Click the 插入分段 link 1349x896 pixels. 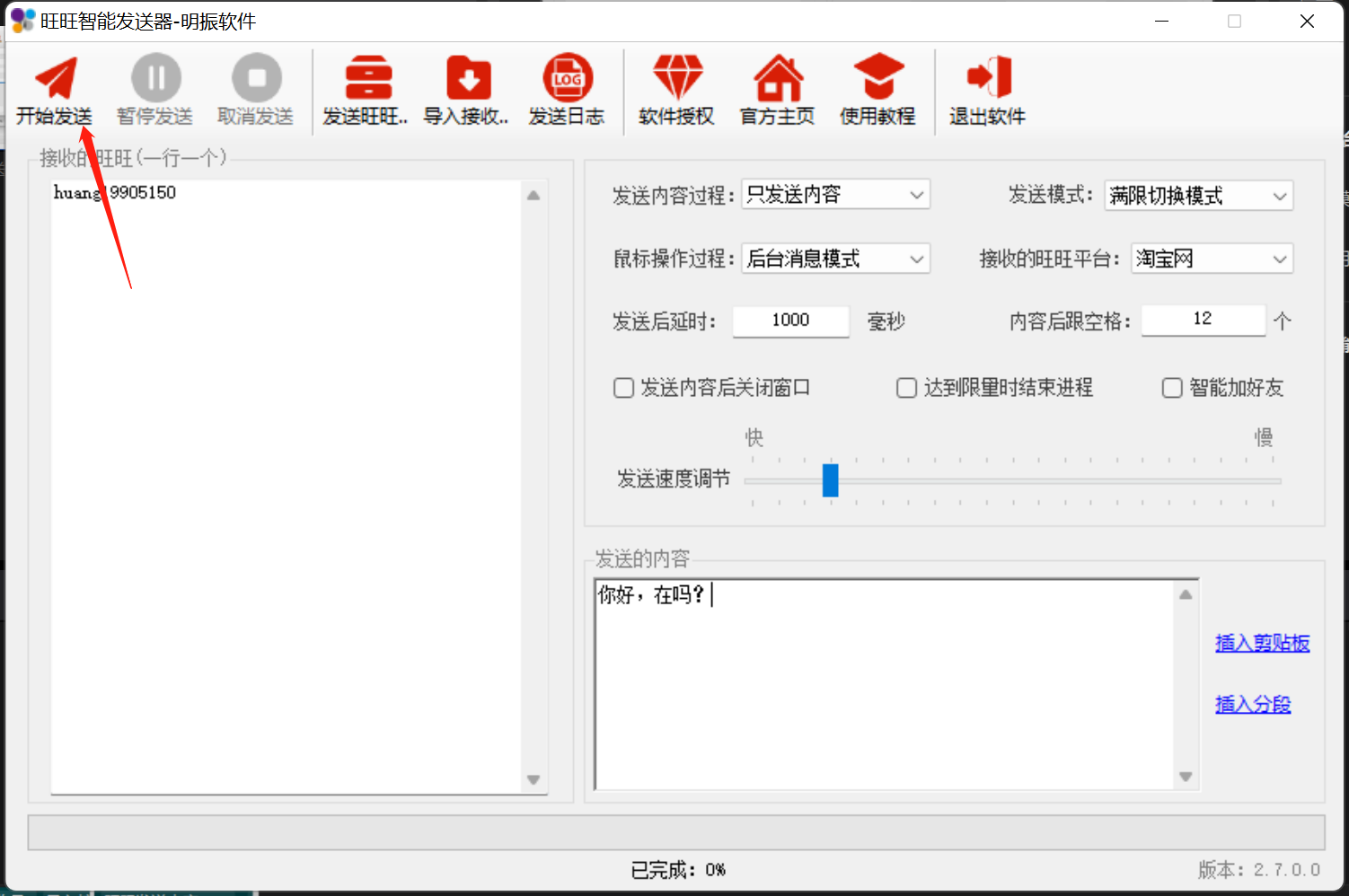[1253, 705]
